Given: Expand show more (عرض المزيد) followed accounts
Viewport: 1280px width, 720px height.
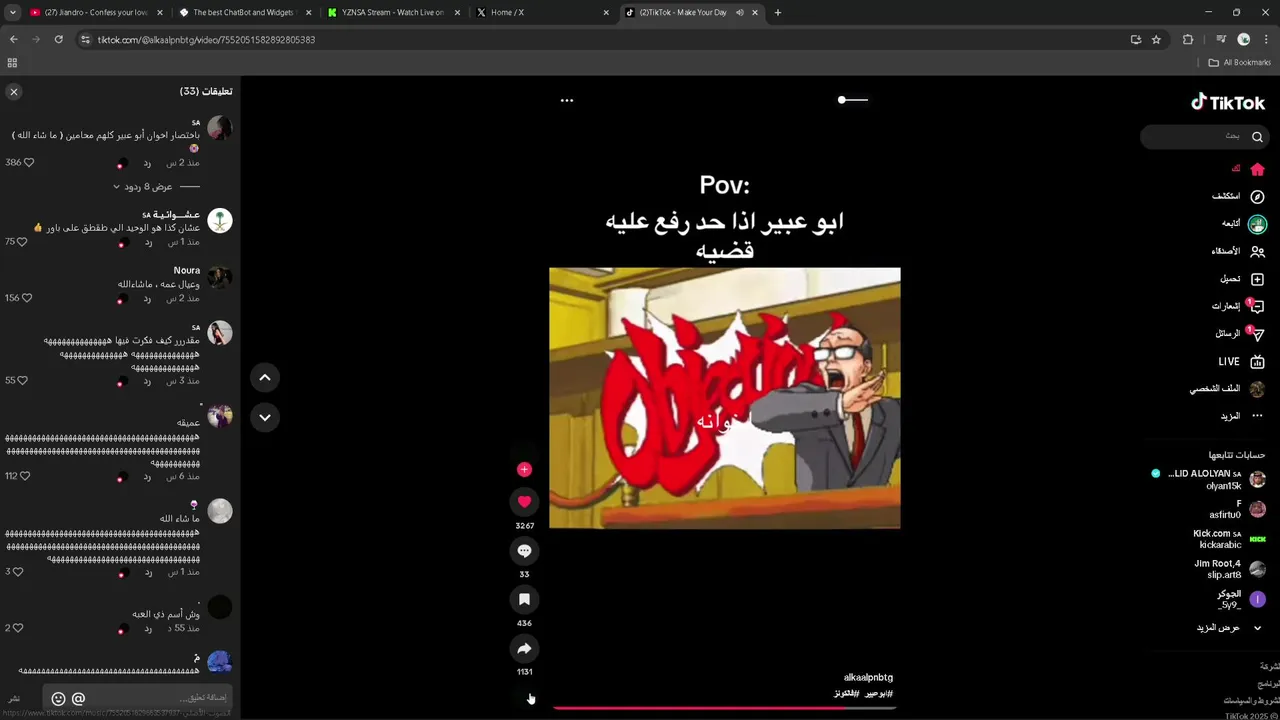Looking at the screenshot, I should [1230, 628].
